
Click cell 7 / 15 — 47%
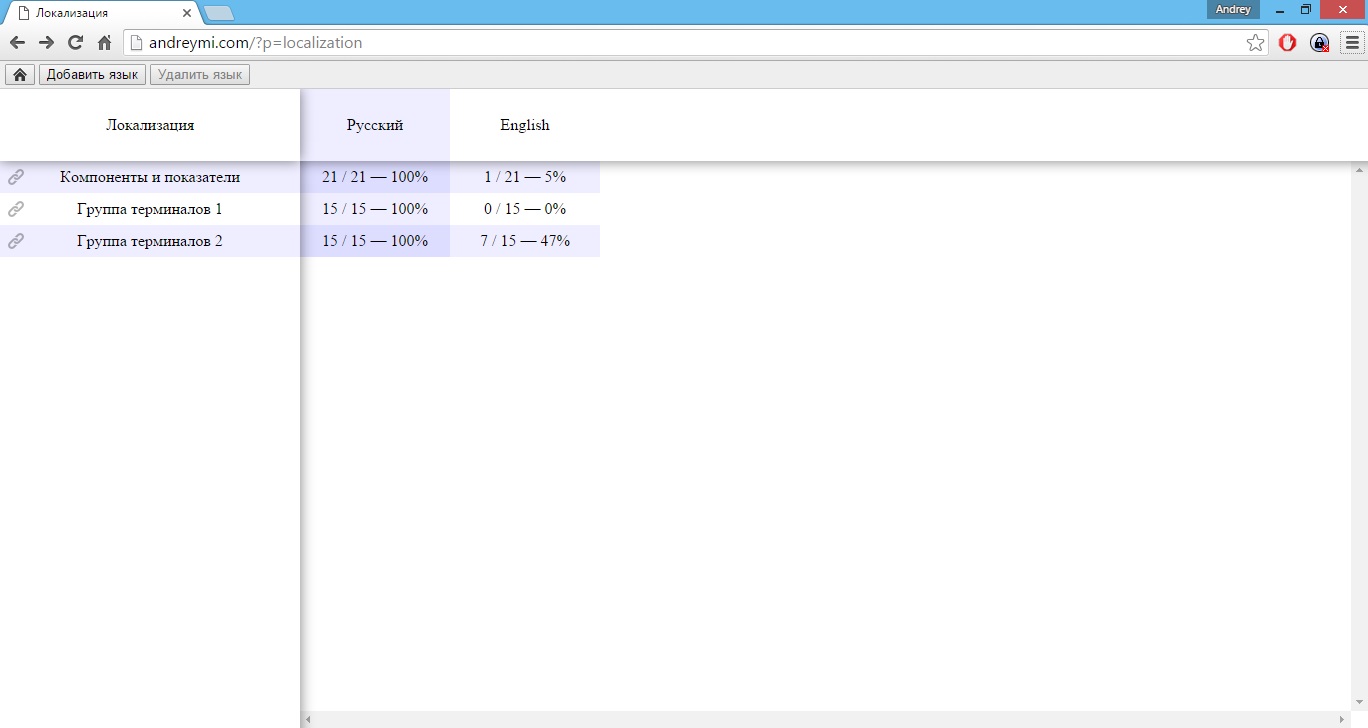coord(525,241)
